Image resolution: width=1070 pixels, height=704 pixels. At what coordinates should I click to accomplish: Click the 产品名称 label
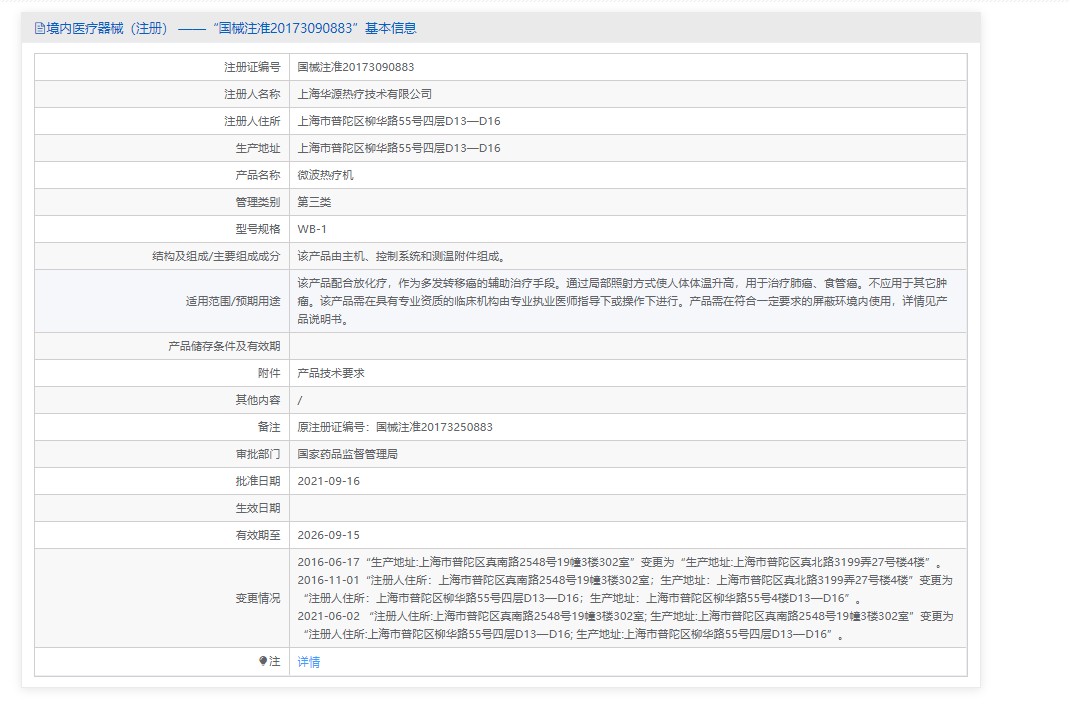pos(257,175)
